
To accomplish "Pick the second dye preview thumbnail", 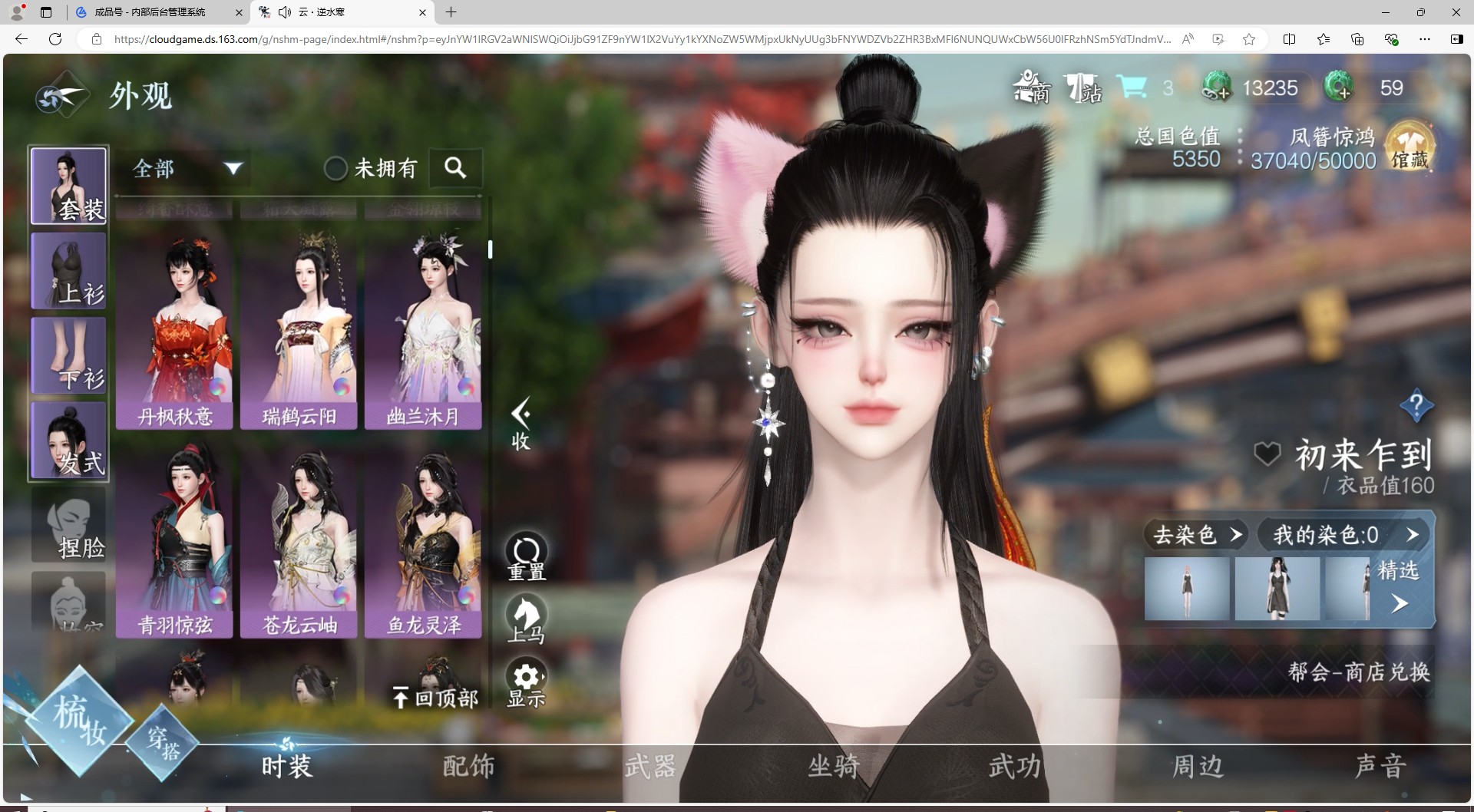I will [1277, 588].
